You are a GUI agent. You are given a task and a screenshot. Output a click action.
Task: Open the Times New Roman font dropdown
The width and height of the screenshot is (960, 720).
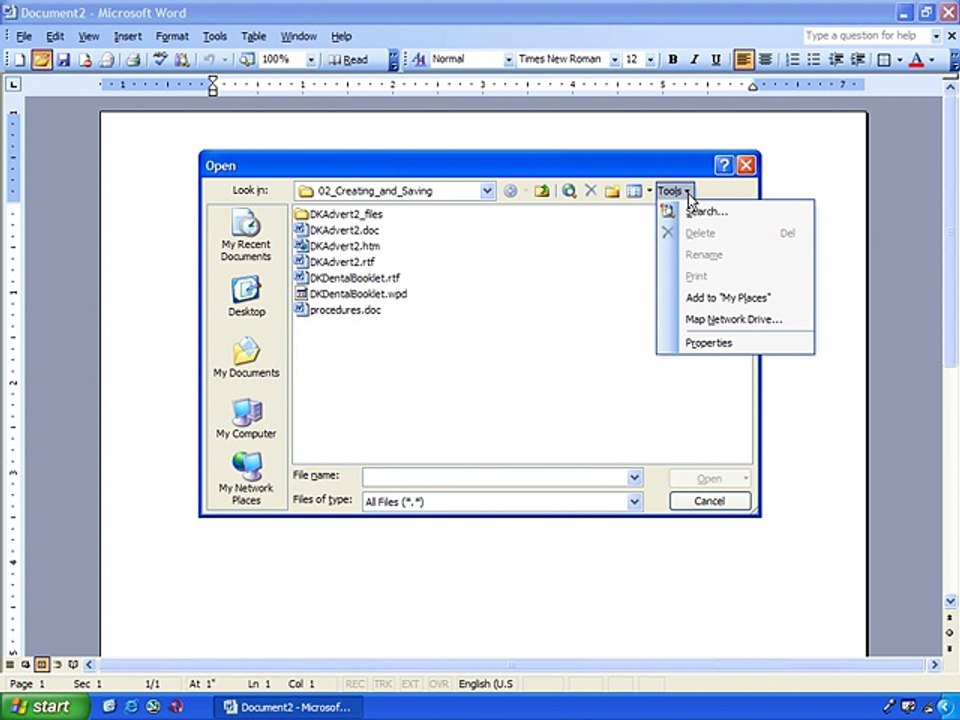[614, 60]
